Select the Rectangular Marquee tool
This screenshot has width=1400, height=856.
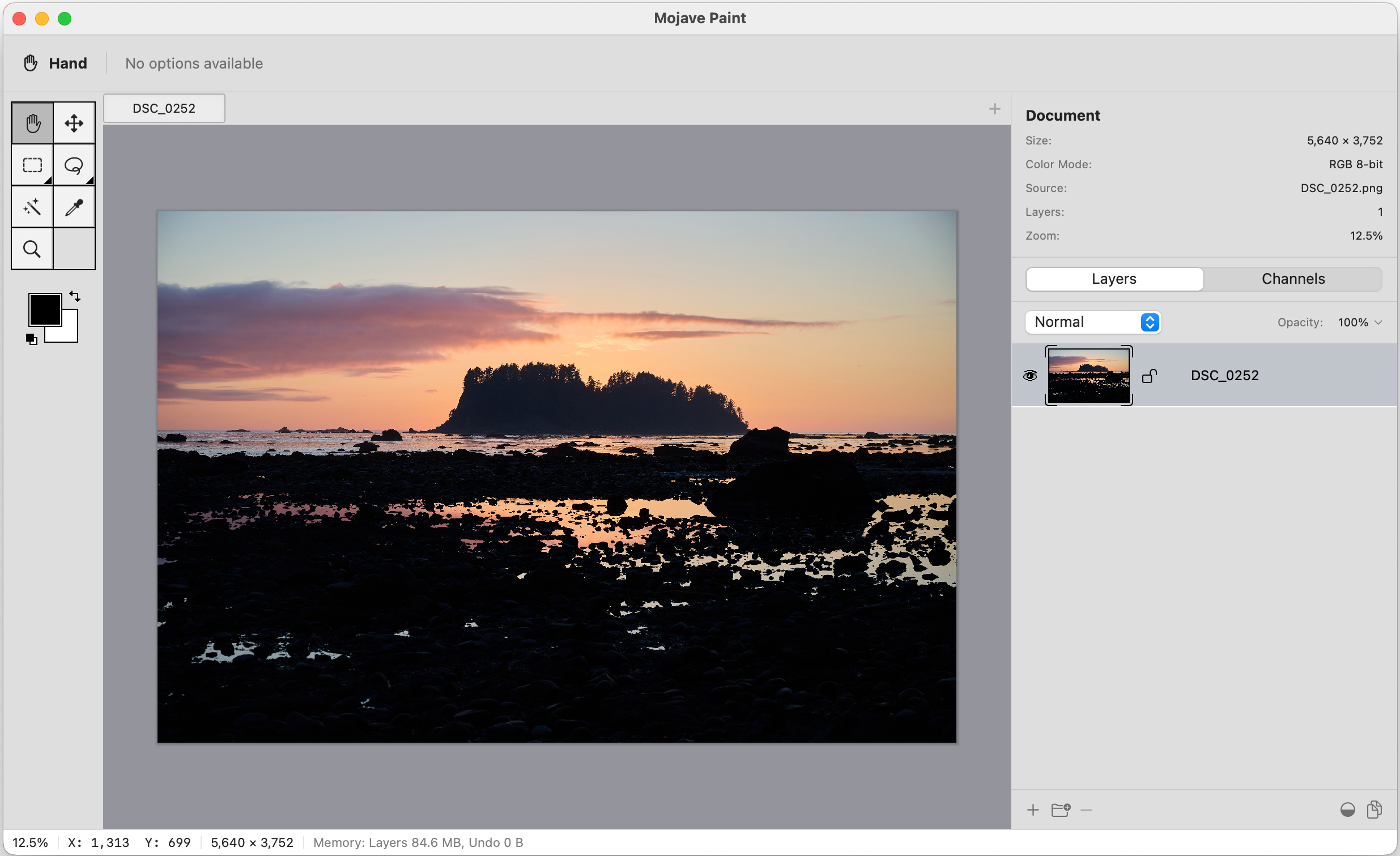pyautogui.click(x=32, y=165)
